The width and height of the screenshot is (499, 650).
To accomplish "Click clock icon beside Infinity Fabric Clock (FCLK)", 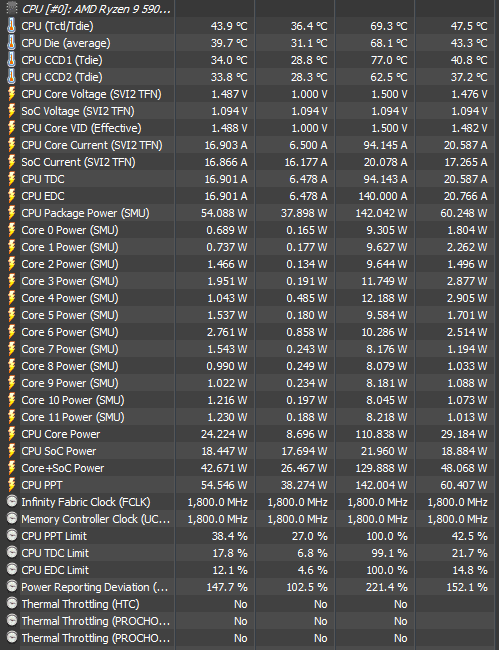I will [12, 502].
